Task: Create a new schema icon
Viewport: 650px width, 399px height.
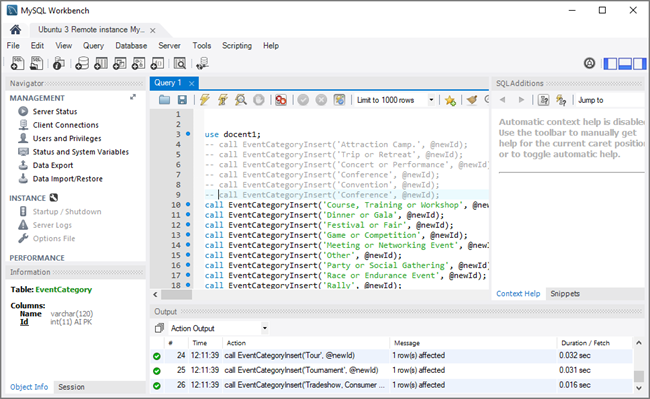Action: 82,63
